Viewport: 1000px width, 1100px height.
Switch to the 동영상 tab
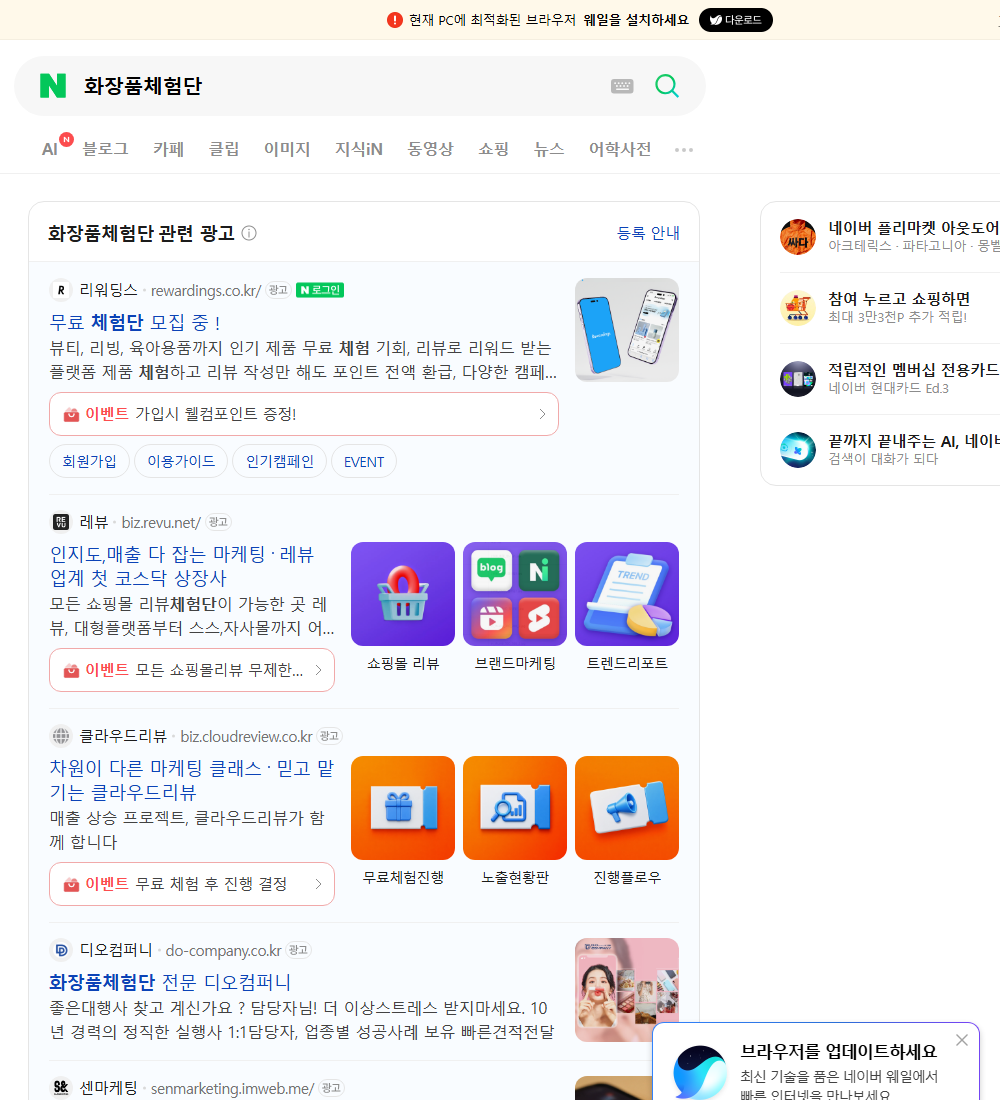pyautogui.click(x=430, y=149)
